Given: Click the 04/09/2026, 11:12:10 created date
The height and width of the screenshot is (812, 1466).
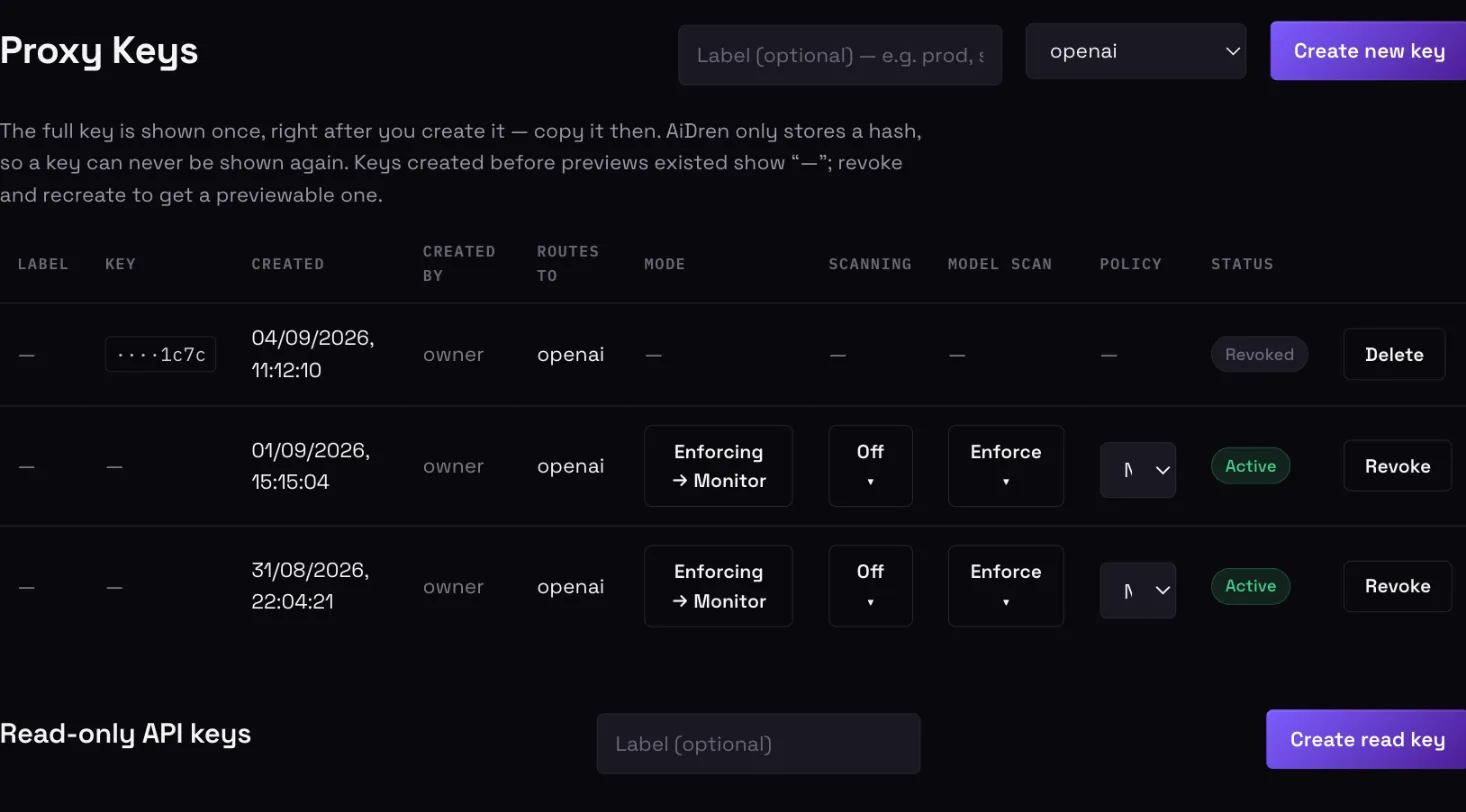Looking at the screenshot, I should (x=313, y=354).
